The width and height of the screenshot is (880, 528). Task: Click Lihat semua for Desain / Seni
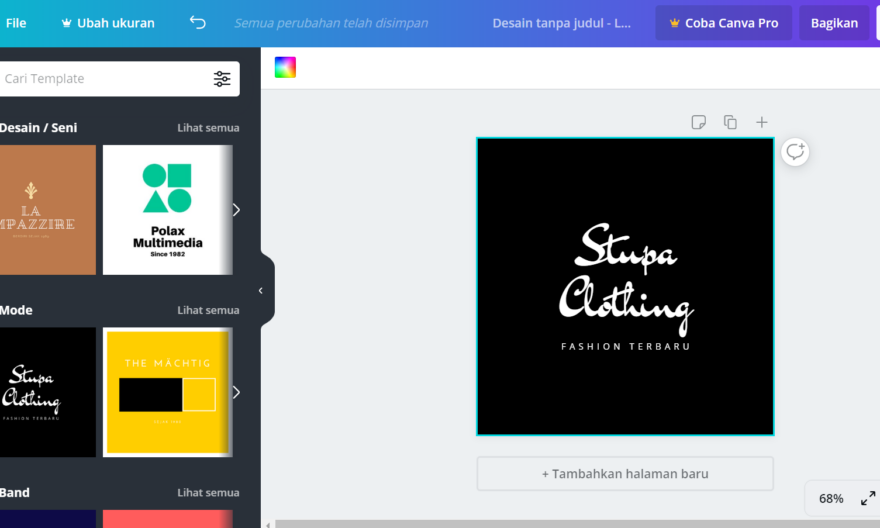[208, 128]
